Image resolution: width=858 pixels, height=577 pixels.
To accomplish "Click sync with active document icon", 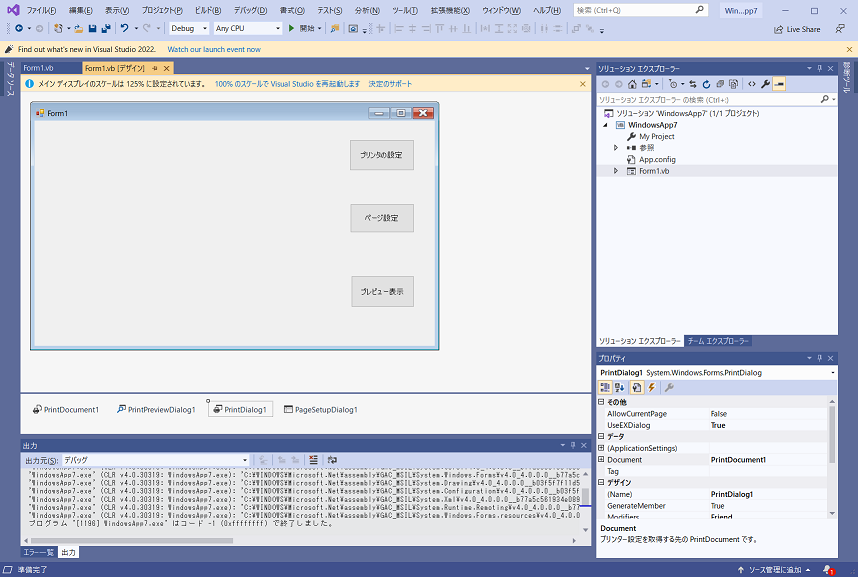I will coord(693,84).
